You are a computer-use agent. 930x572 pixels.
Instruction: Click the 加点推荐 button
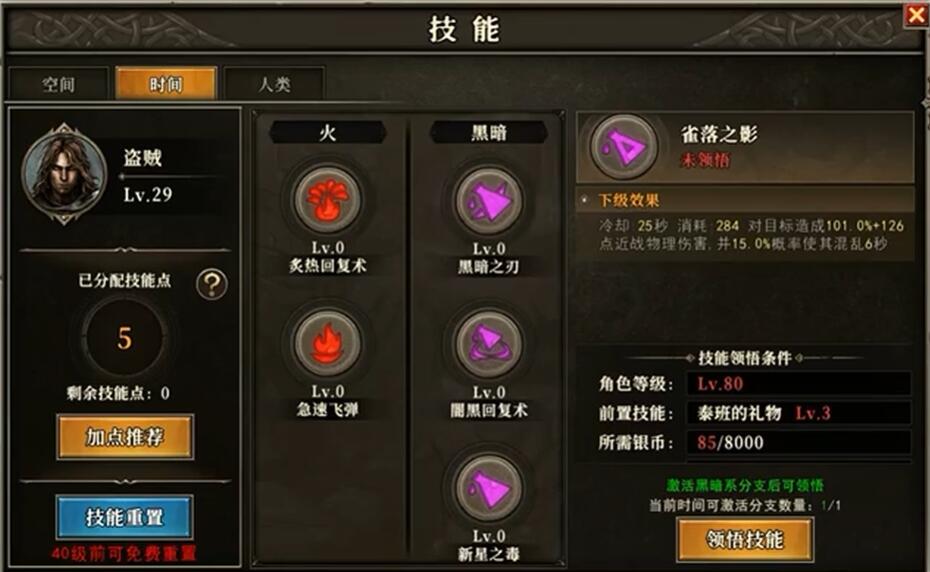point(125,437)
